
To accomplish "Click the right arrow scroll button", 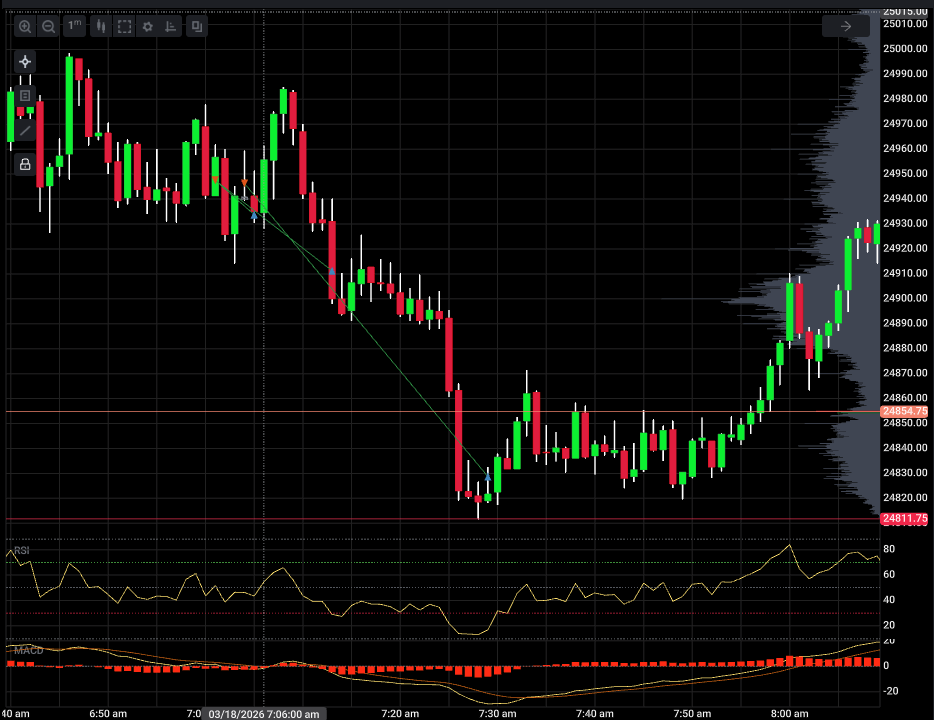I will pyautogui.click(x=846, y=26).
